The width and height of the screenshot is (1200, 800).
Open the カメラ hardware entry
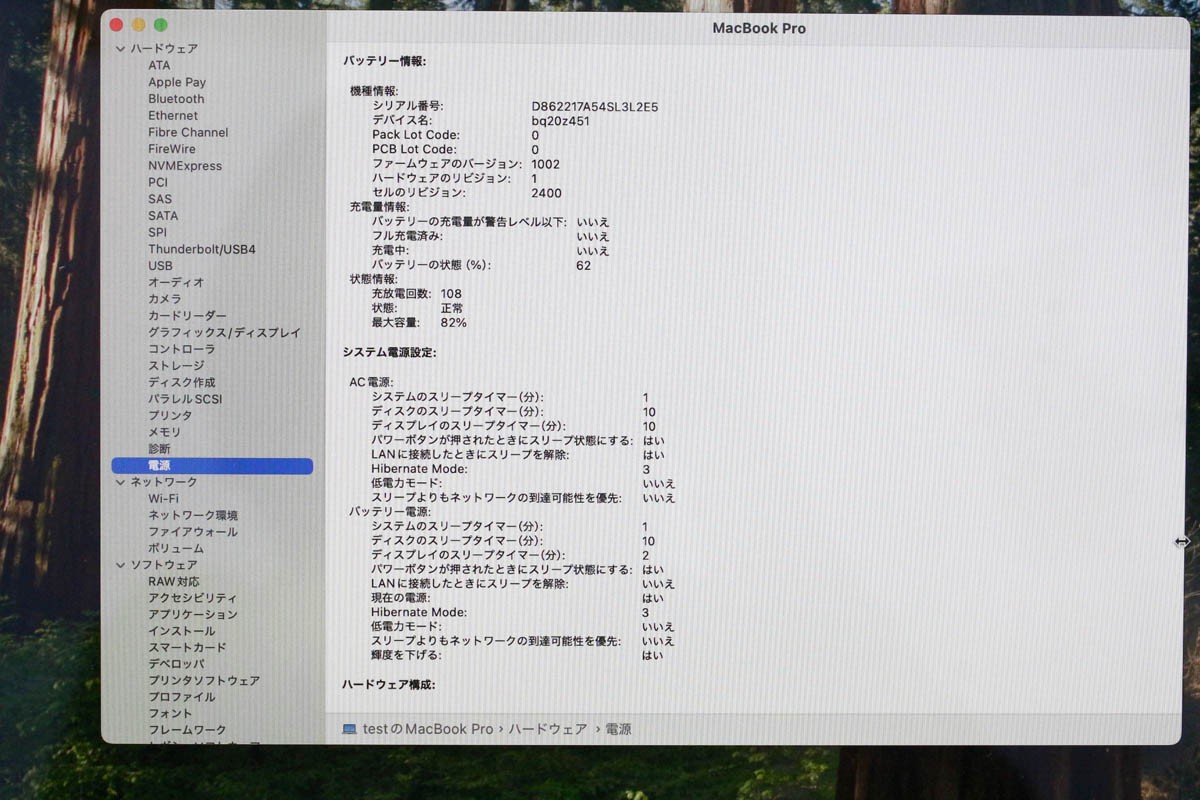[165, 299]
